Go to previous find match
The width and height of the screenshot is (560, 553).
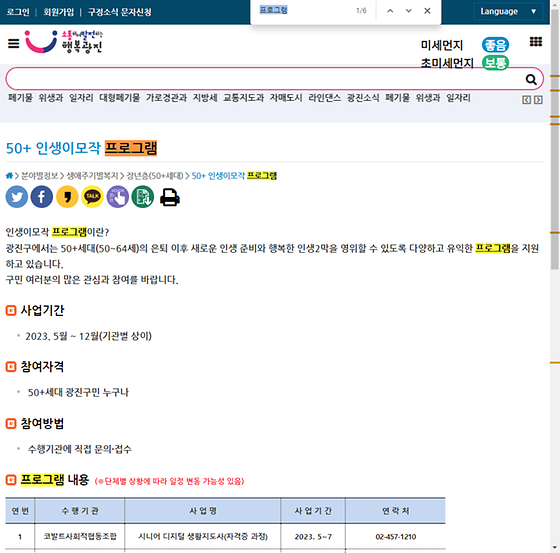tap(390, 11)
